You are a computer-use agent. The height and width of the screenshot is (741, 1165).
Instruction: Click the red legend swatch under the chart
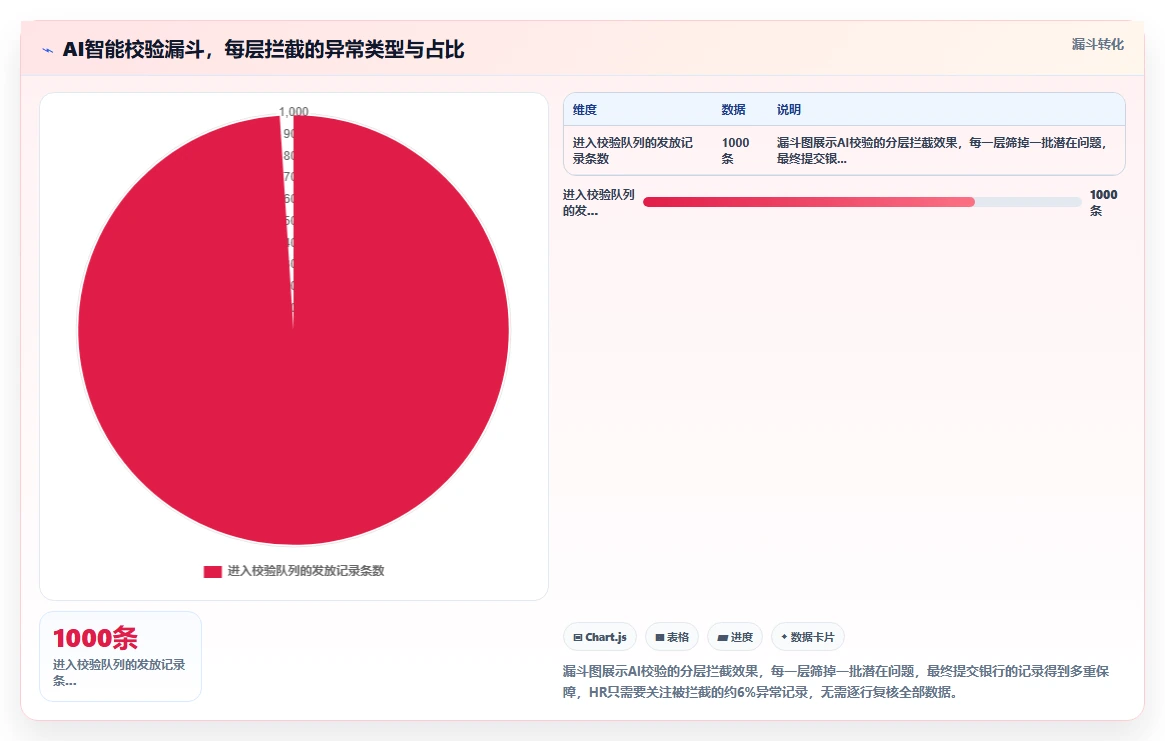[x=212, y=572]
